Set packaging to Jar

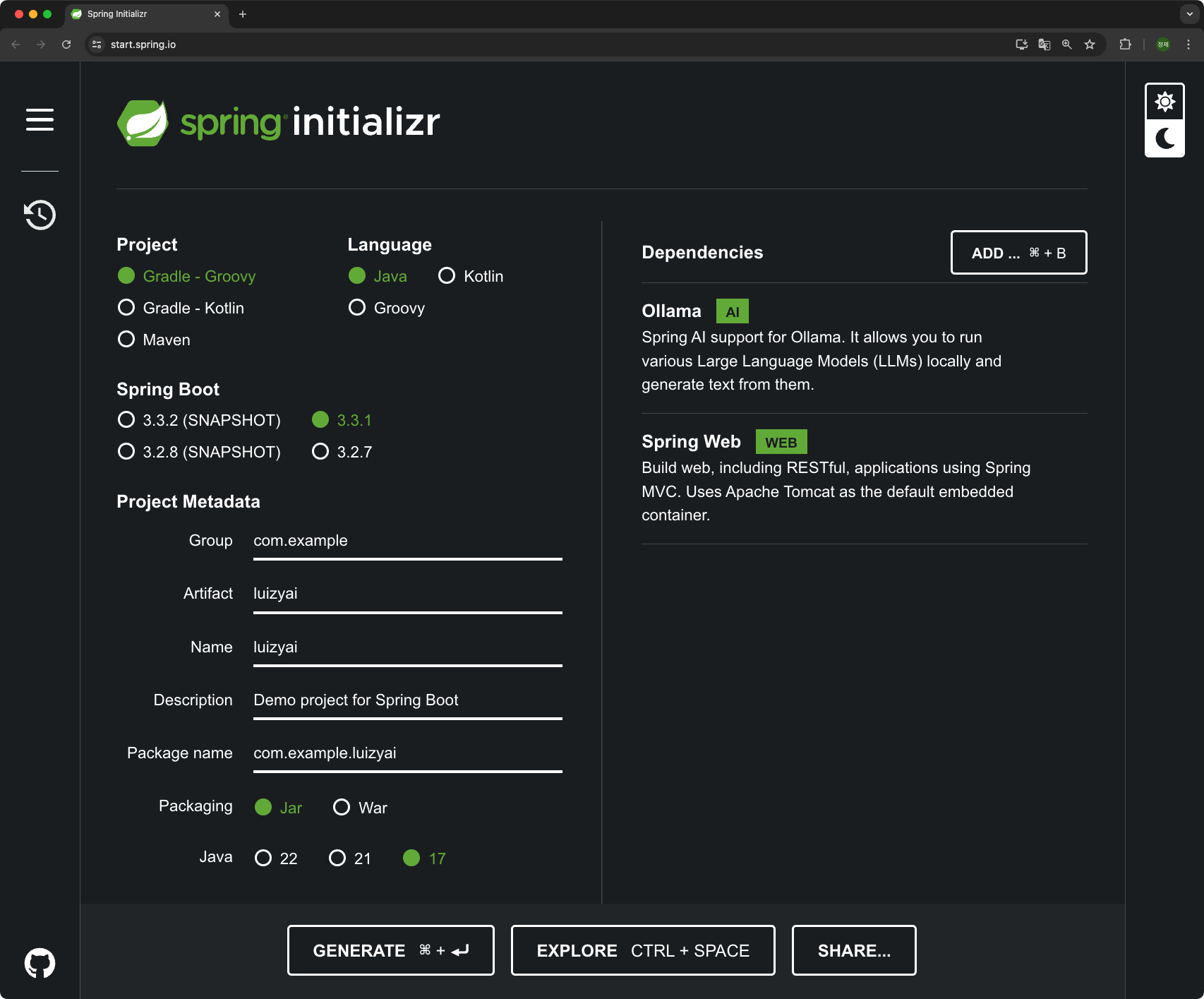[x=278, y=808]
